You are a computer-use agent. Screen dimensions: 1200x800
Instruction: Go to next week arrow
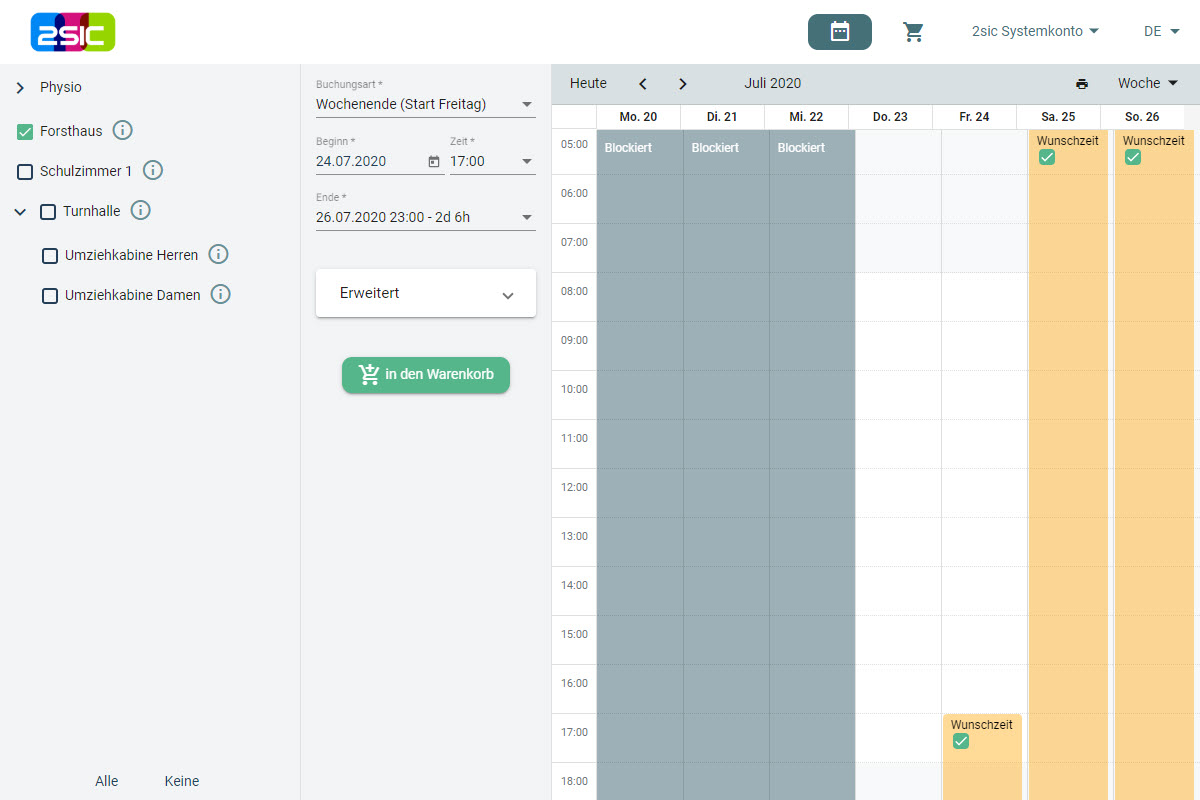pos(683,84)
